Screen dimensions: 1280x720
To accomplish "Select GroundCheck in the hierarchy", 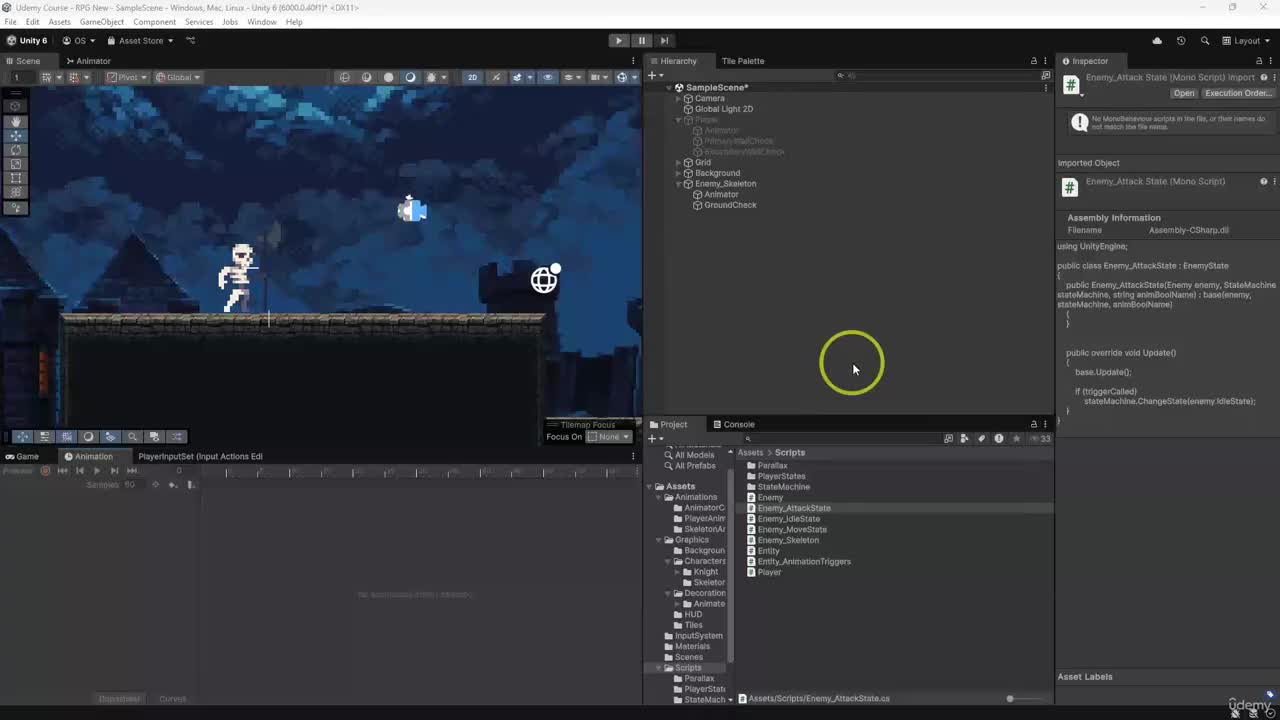I will click(x=730, y=205).
